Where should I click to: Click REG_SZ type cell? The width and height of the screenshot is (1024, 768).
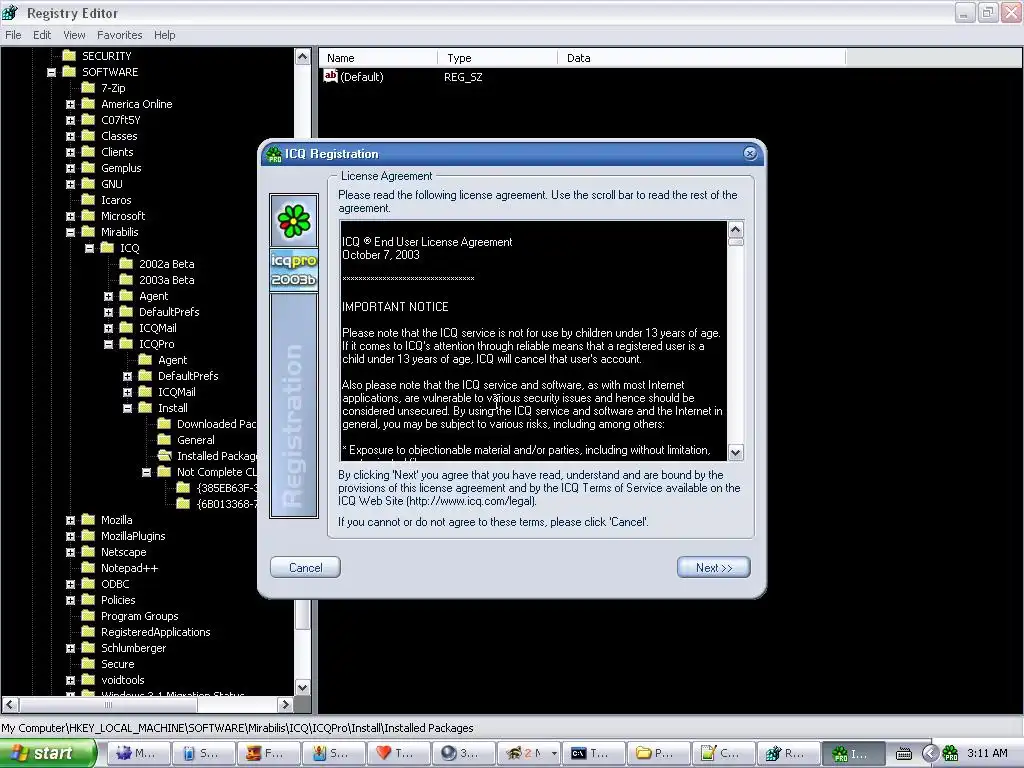tap(463, 77)
